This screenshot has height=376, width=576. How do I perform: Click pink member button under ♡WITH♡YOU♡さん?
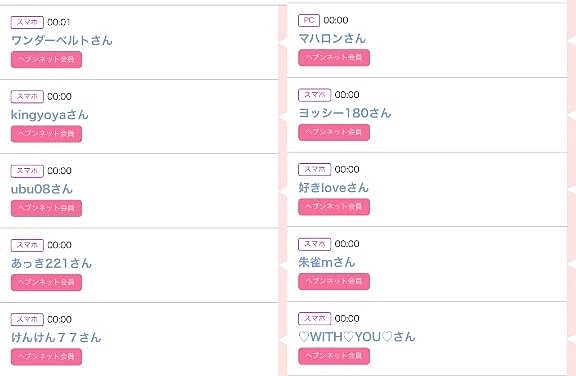[334, 356]
